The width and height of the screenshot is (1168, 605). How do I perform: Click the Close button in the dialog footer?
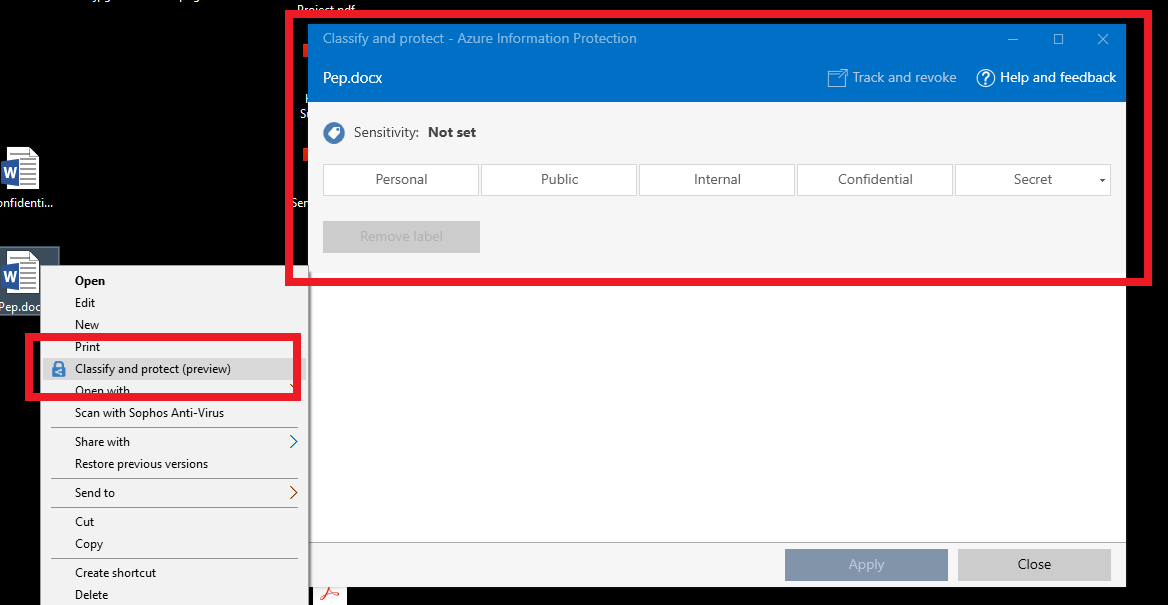[x=1034, y=565]
